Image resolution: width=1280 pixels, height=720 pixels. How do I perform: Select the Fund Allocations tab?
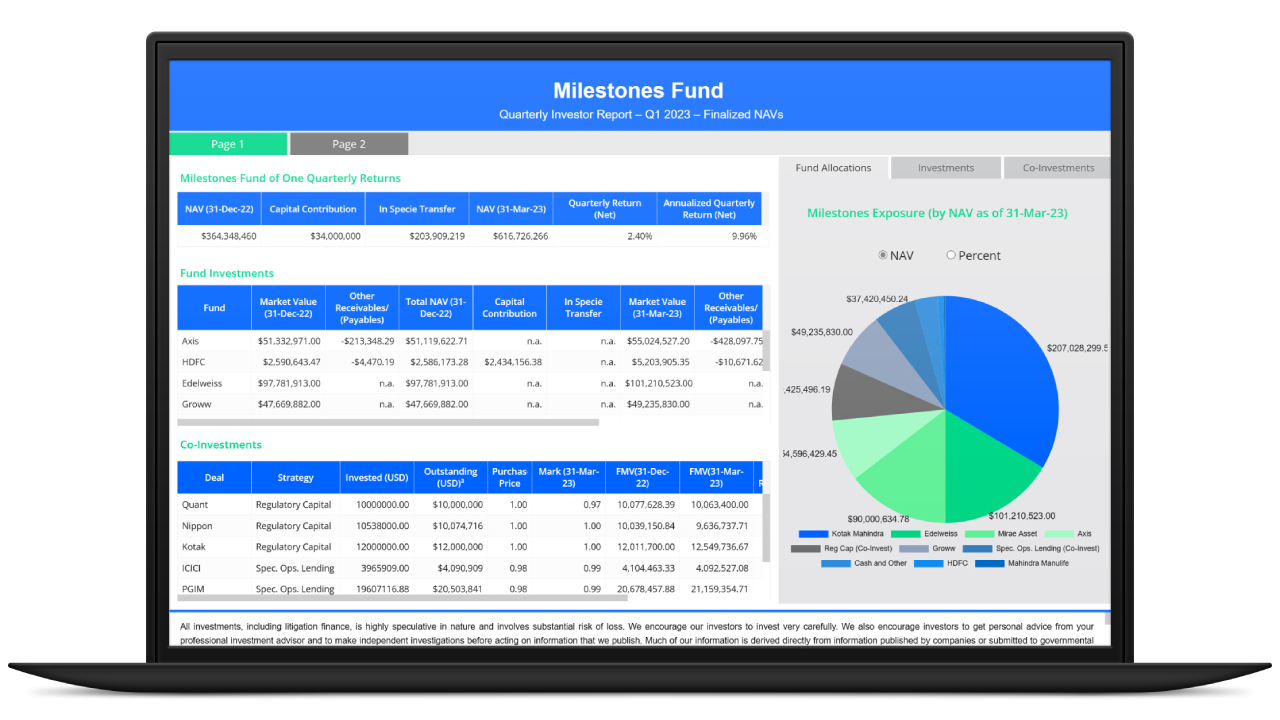point(833,168)
